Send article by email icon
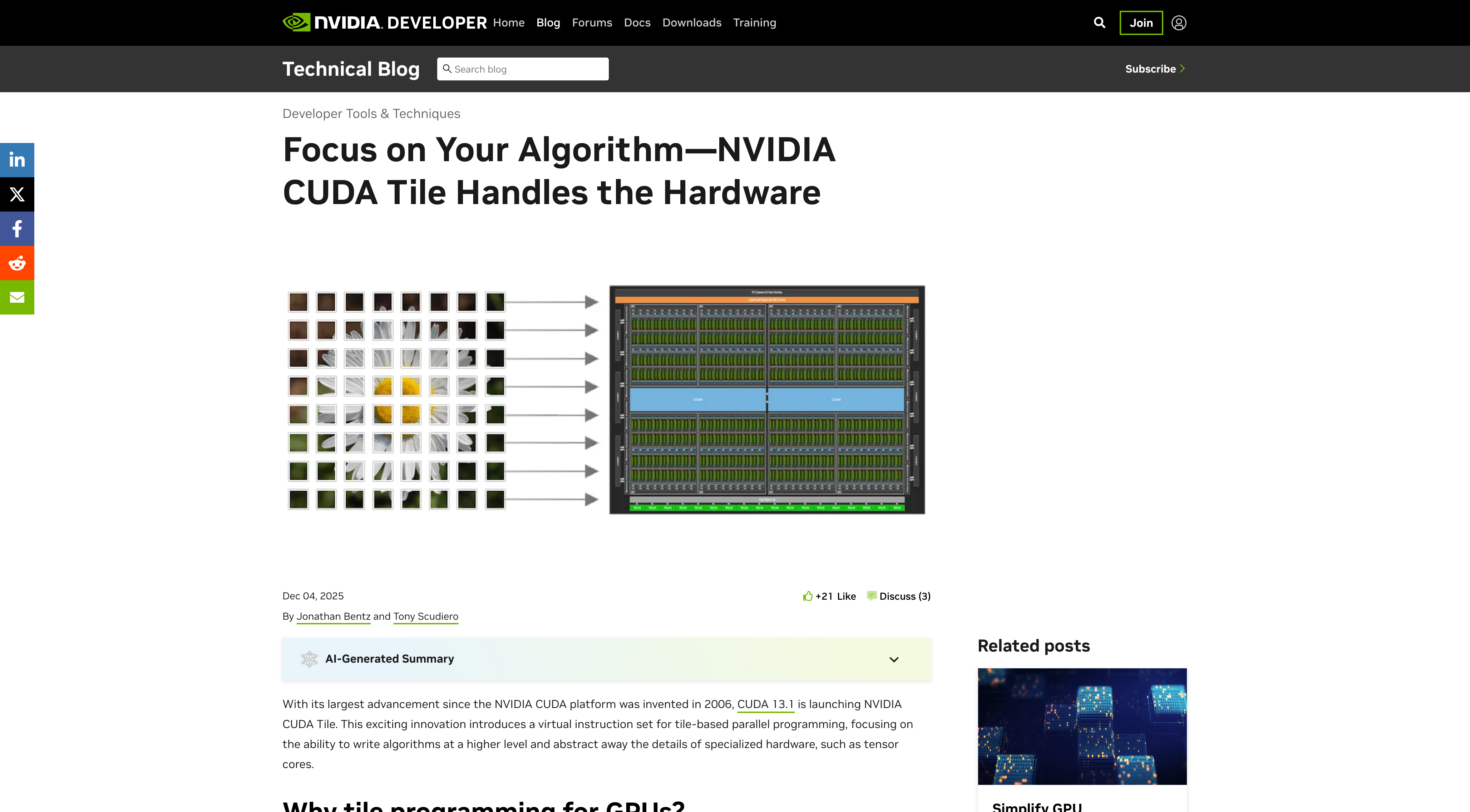This screenshot has width=1470, height=812. point(17,297)
